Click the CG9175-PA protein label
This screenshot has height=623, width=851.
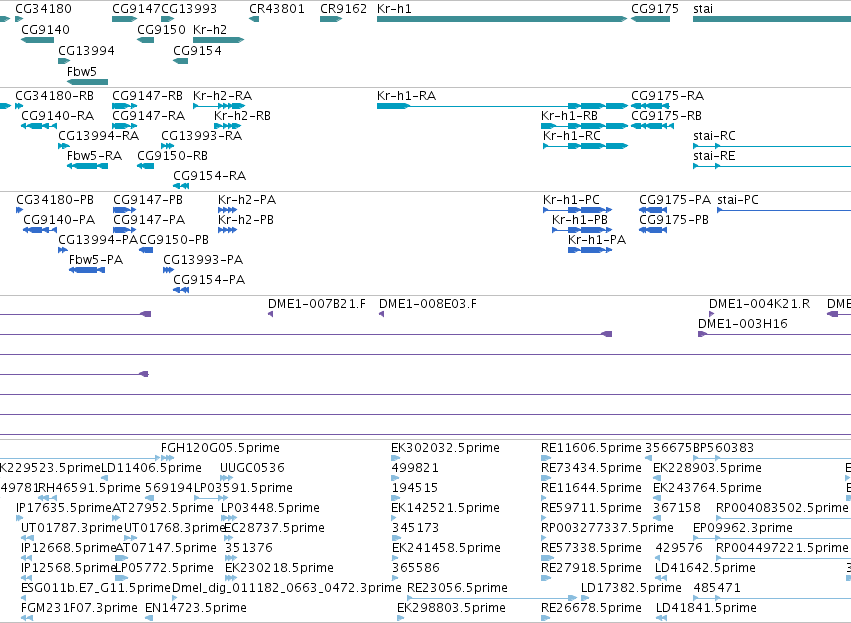675,200
